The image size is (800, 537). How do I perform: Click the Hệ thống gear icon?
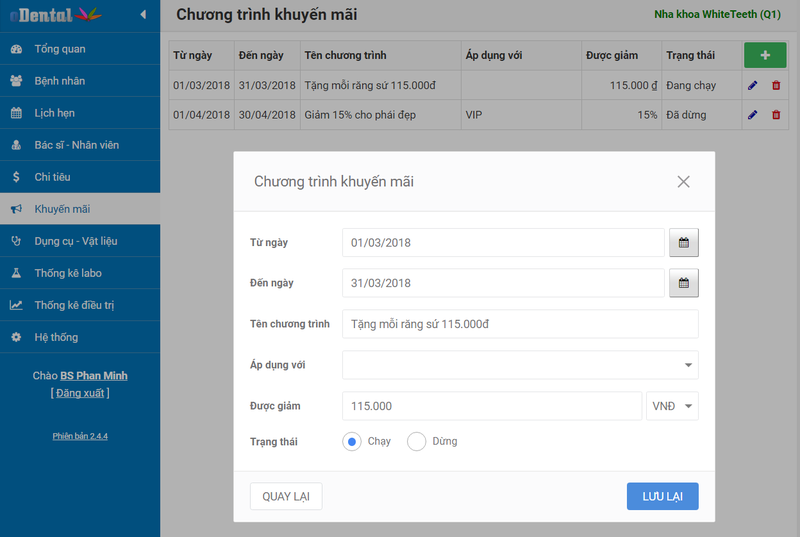pyautogui.click(x=16, y=337)
